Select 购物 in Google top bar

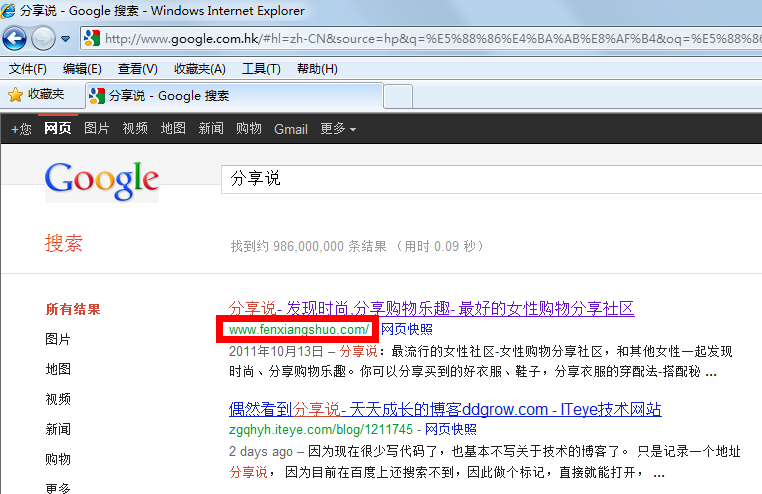coord(249,128)
